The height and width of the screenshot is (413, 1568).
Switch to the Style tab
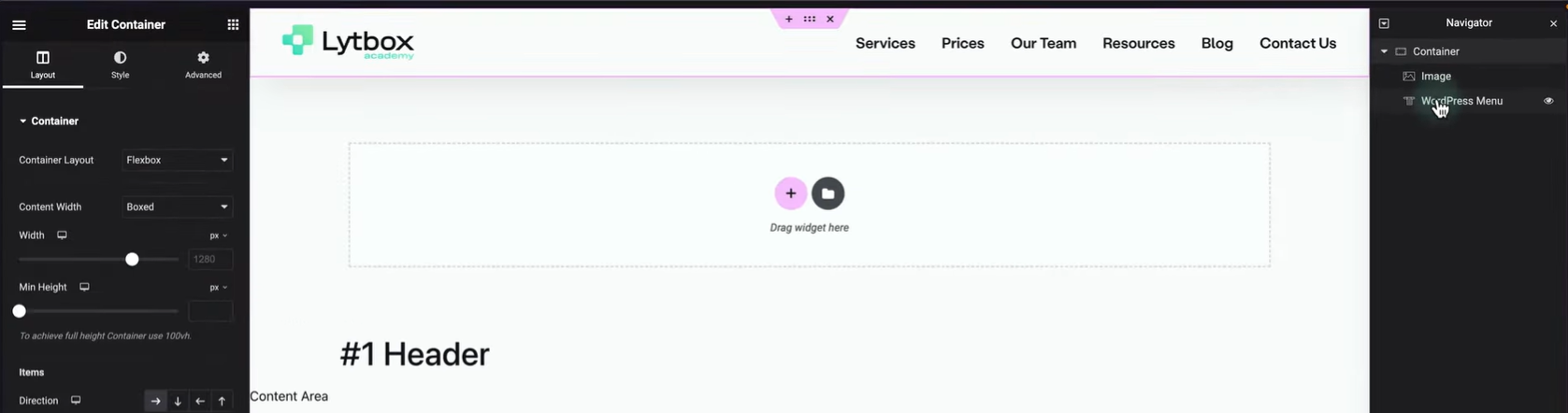pyautogui.click(x=120, y=64)
